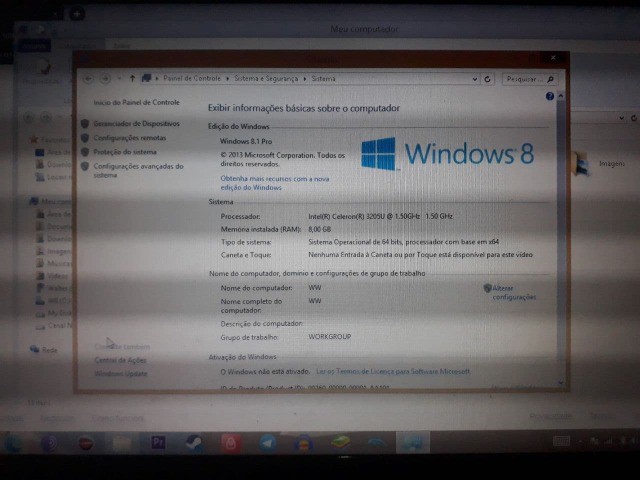Select Painel de Controle breadcrumb
Screen dimensions: 640x480
[192, 78]
